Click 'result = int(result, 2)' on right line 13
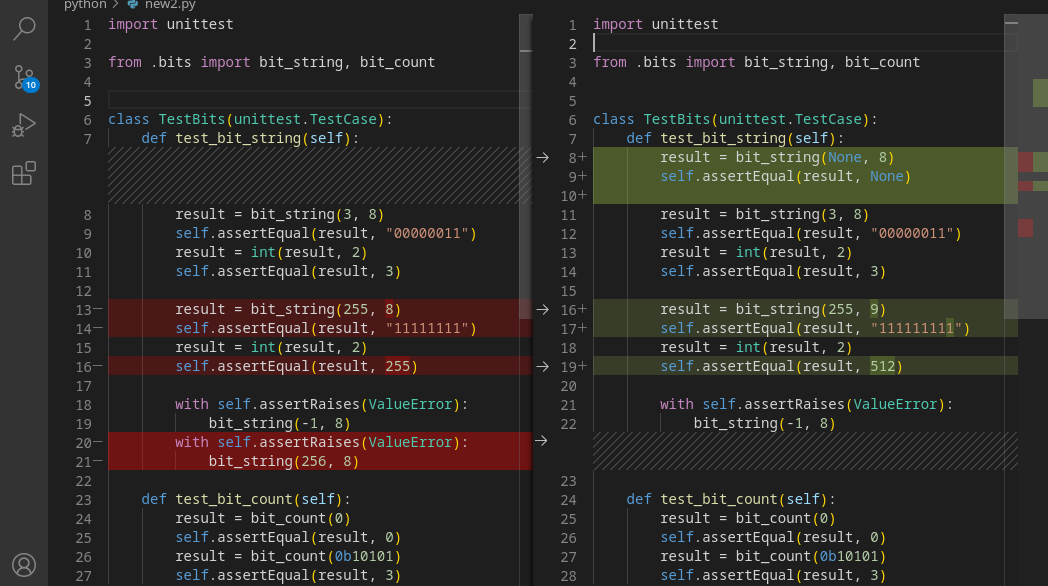Image resolution: width=1048 pixels, height=586 pixels. tap(756, 252)
